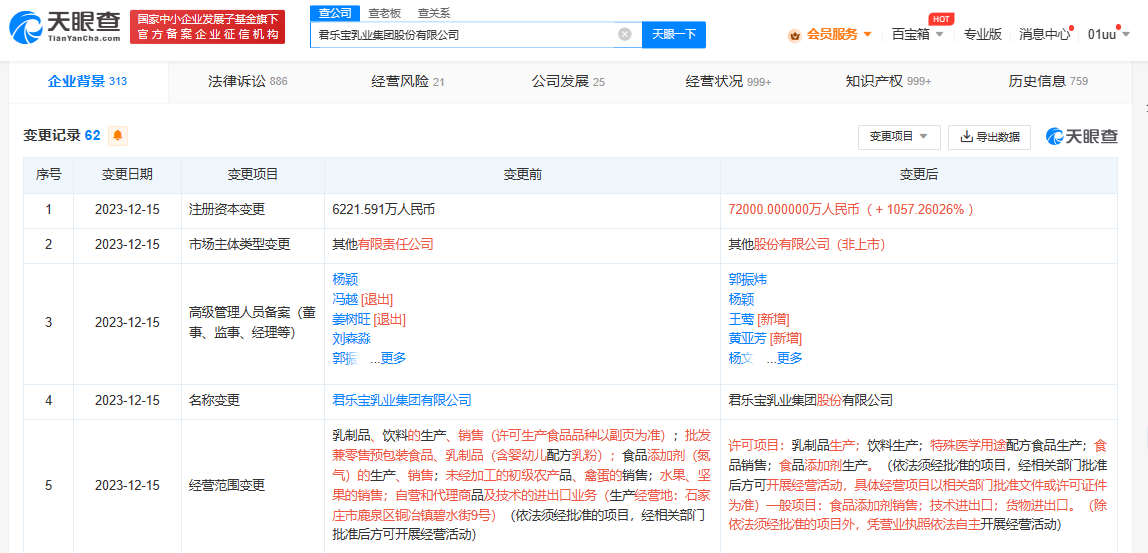Click the VIP member crown icon

[x=794, y=34]
